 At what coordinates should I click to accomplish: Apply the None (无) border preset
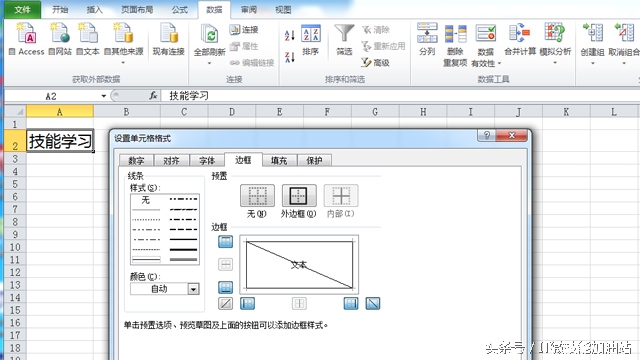[257, 195]
